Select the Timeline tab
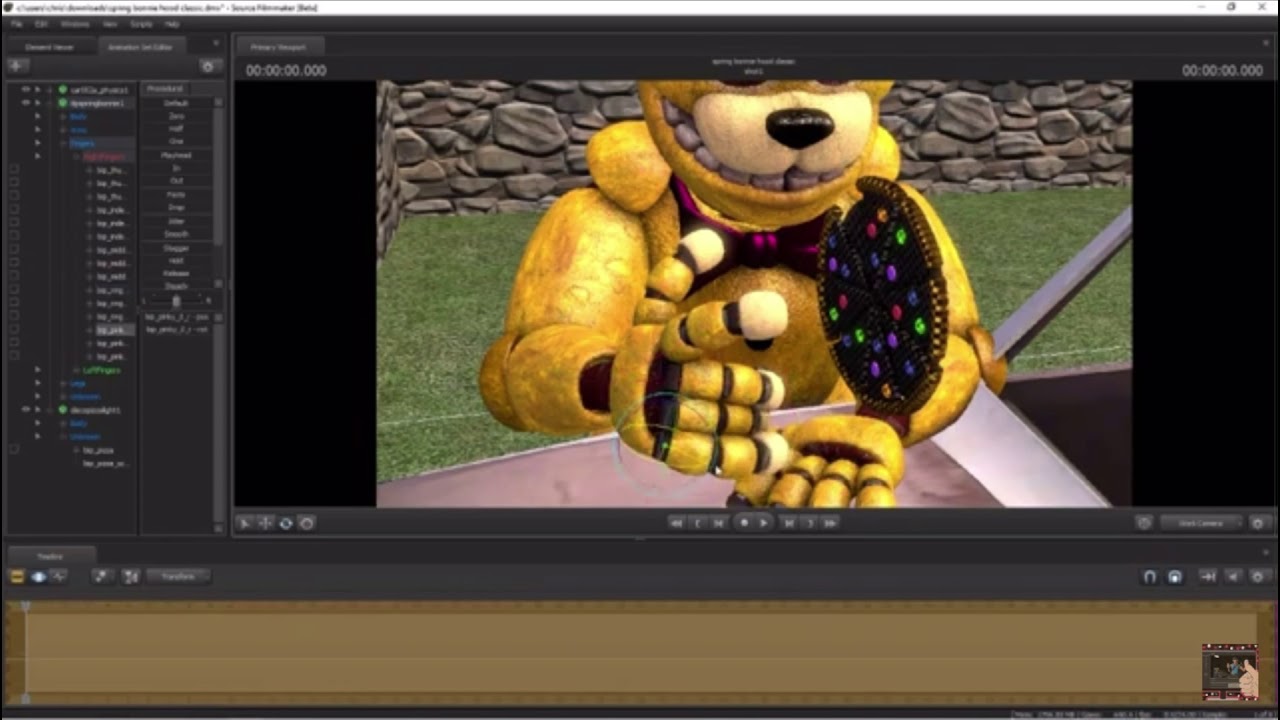Image resolution: width=1280 pixels, height=720 pixels. tap(50, 556)
